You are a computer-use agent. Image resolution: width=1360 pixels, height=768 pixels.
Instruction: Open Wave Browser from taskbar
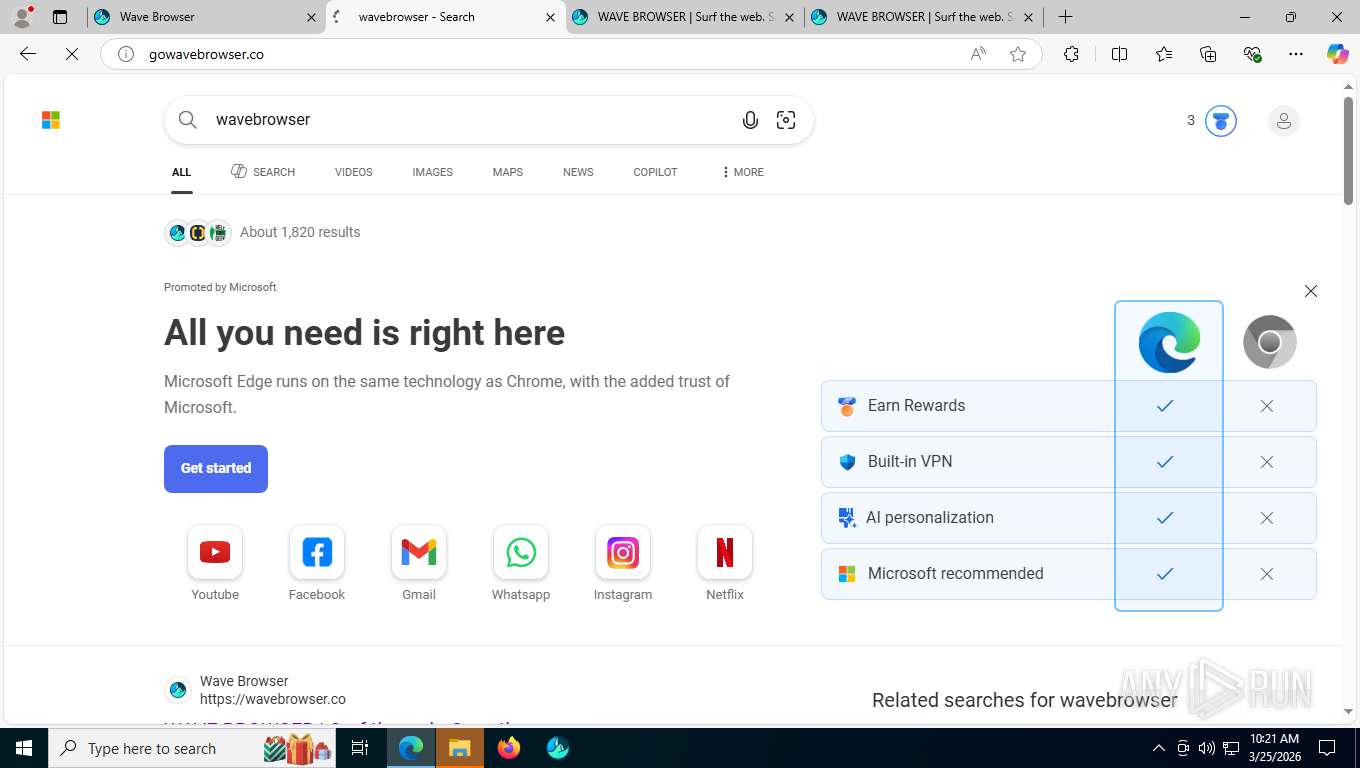coord(558,748)
